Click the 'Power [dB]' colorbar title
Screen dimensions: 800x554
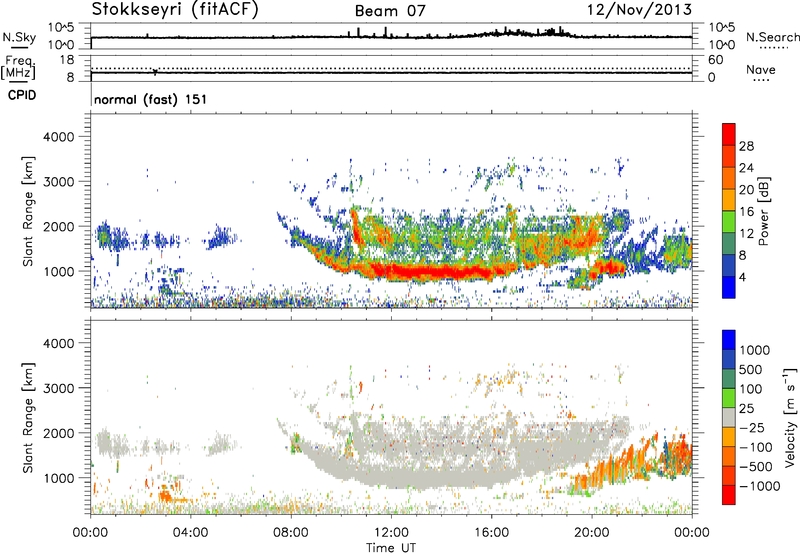[763, 211]
